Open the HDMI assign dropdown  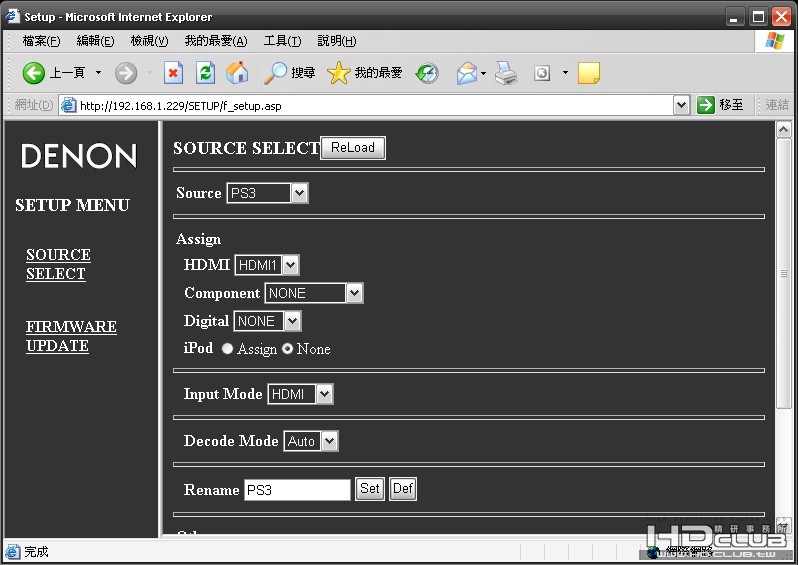point(267,265)
